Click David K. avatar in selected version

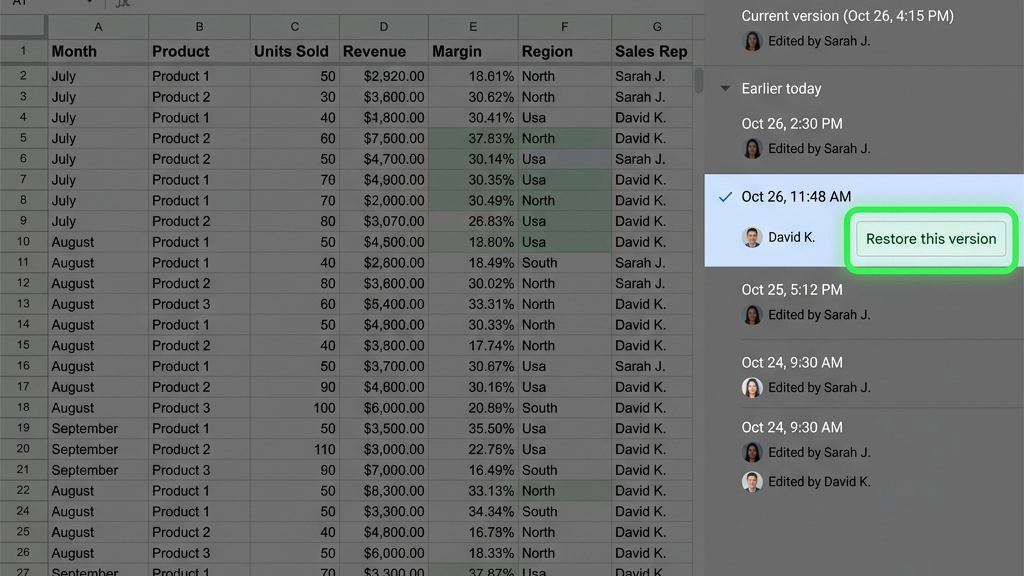[752, 237]
